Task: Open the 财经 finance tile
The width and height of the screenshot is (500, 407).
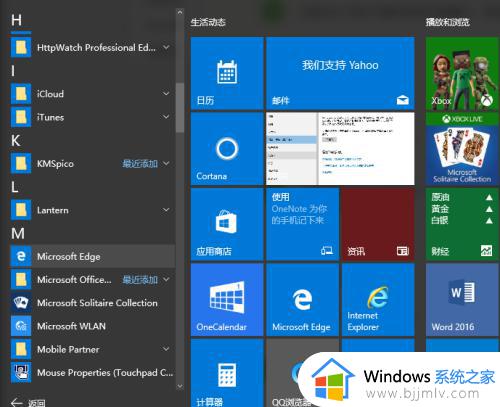Action: pyautogui.click(x=462, y=224)
